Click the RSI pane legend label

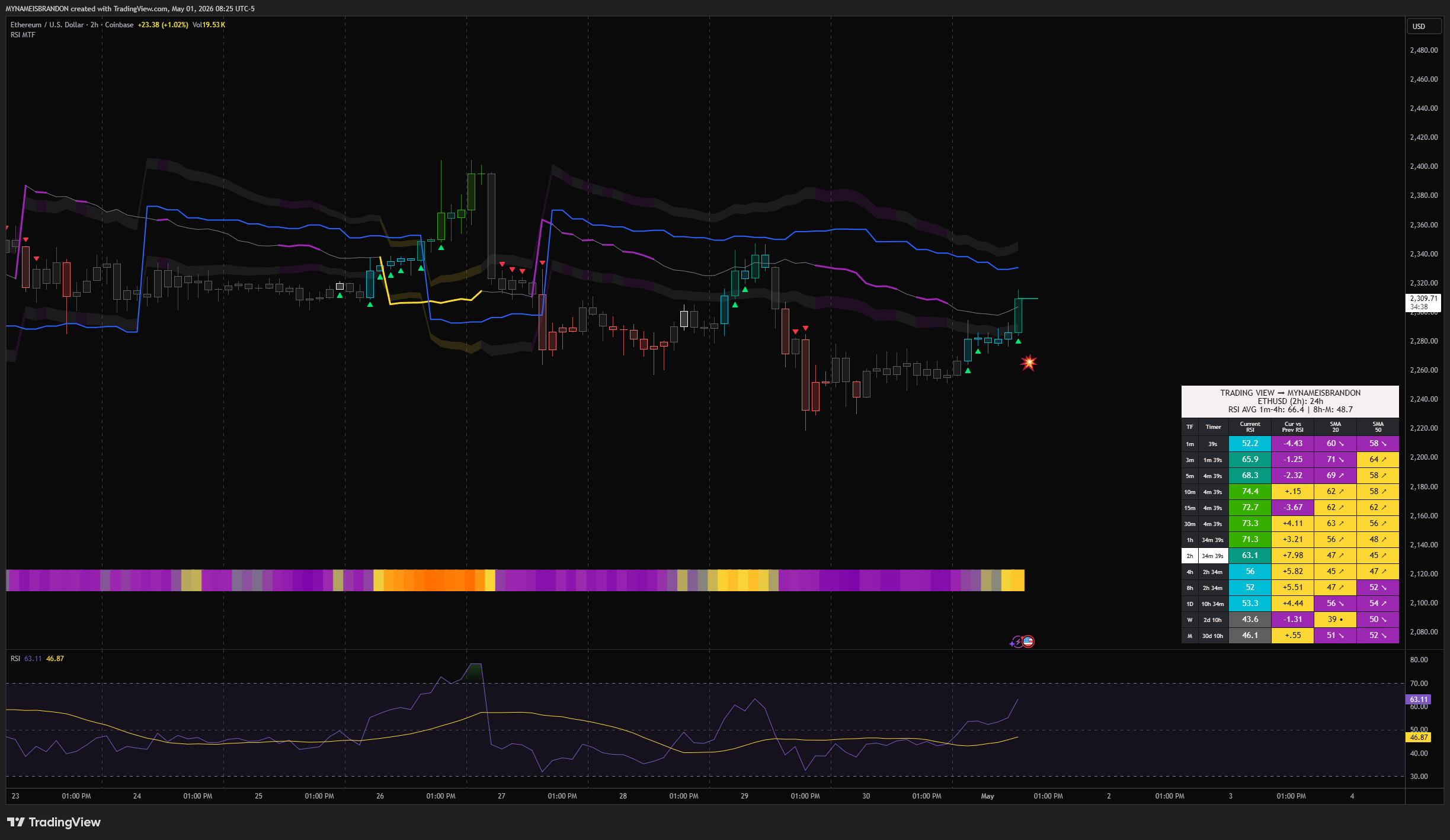coord(15,659)
